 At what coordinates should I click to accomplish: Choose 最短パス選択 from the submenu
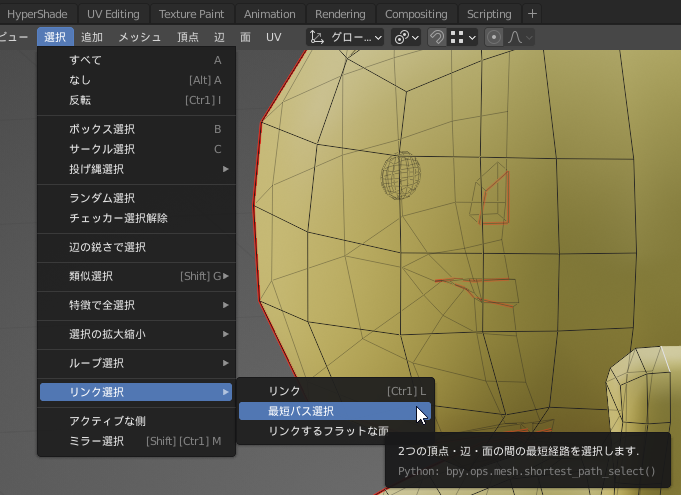301,411
